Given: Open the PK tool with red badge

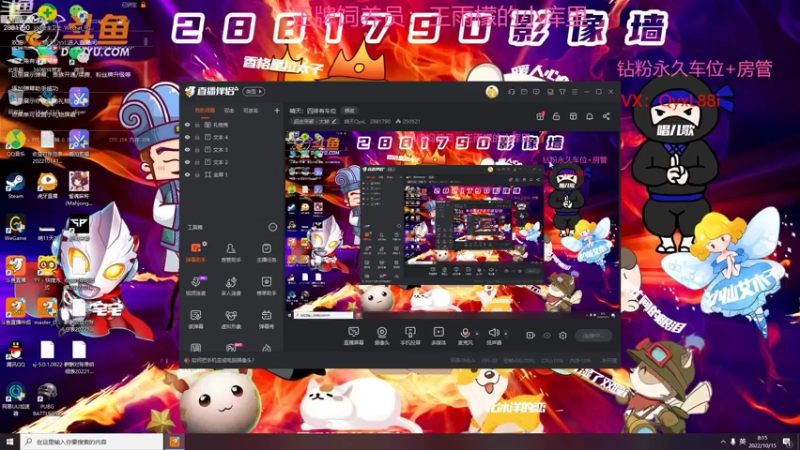Looking at the screenshot, I should 232,348.
